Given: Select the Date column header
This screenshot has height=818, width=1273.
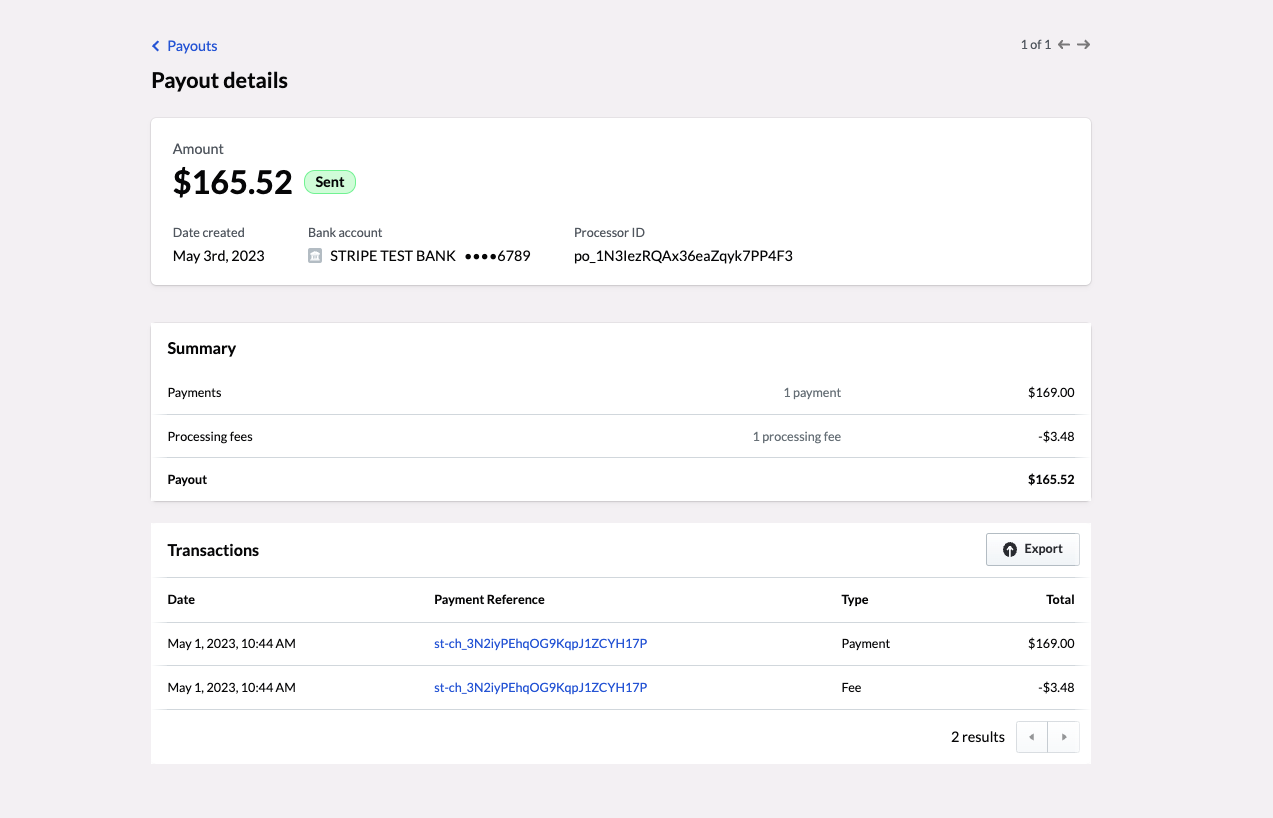Looking at the screenshot, I should tap(181, 599).
